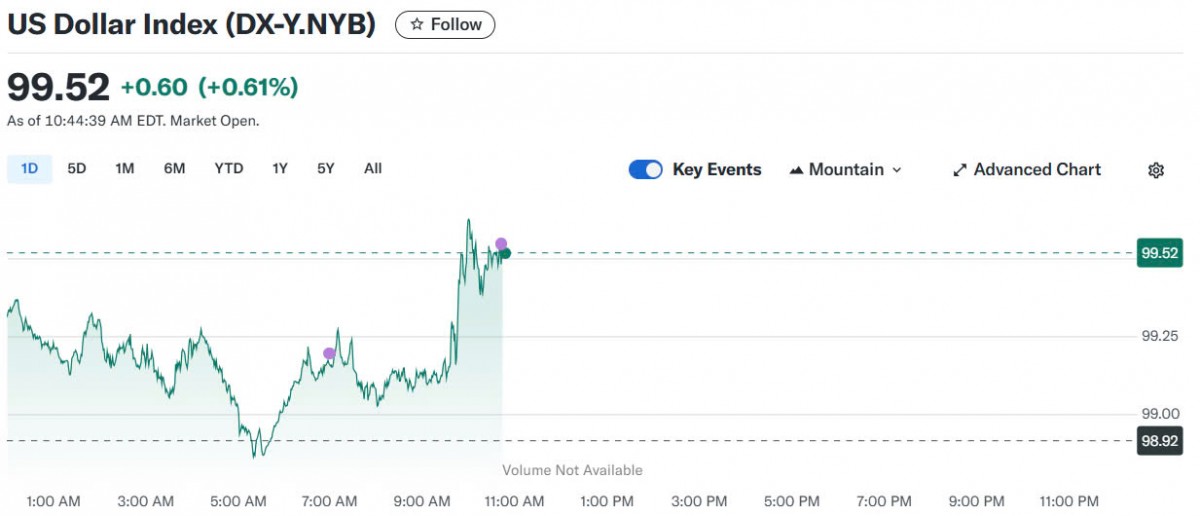The height and width of the screenshot is (516, 1200).
Task: Switch to the 5D range tab
Action: pos(77,169)
